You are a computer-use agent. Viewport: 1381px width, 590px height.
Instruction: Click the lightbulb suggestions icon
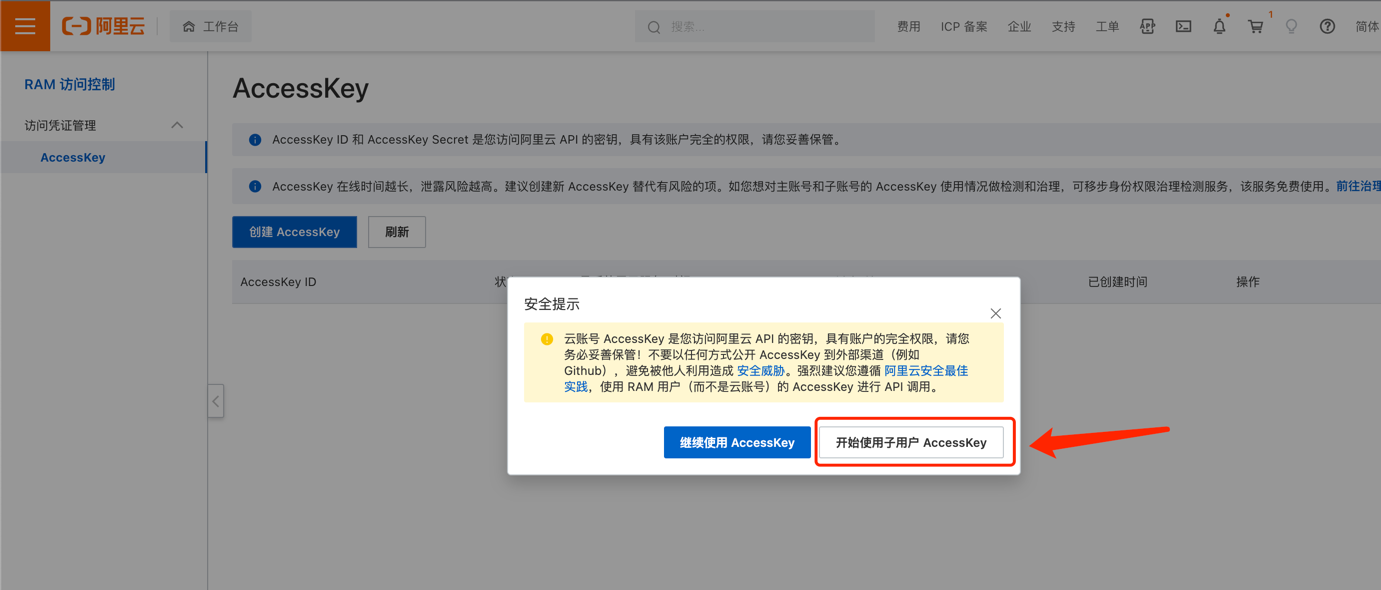point(1291,27)
